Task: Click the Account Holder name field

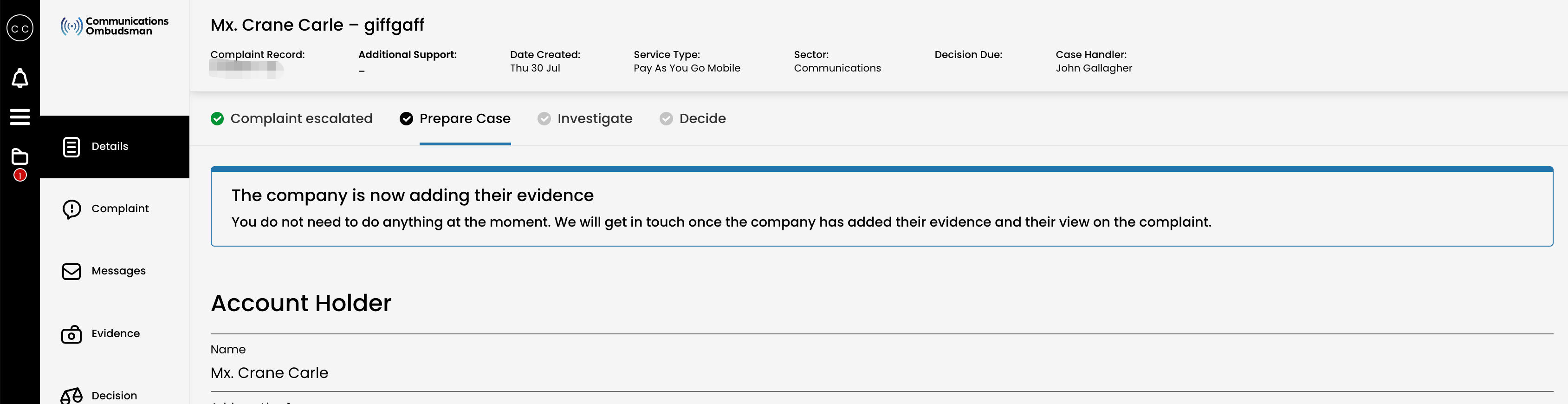Action: pos(881,363)
